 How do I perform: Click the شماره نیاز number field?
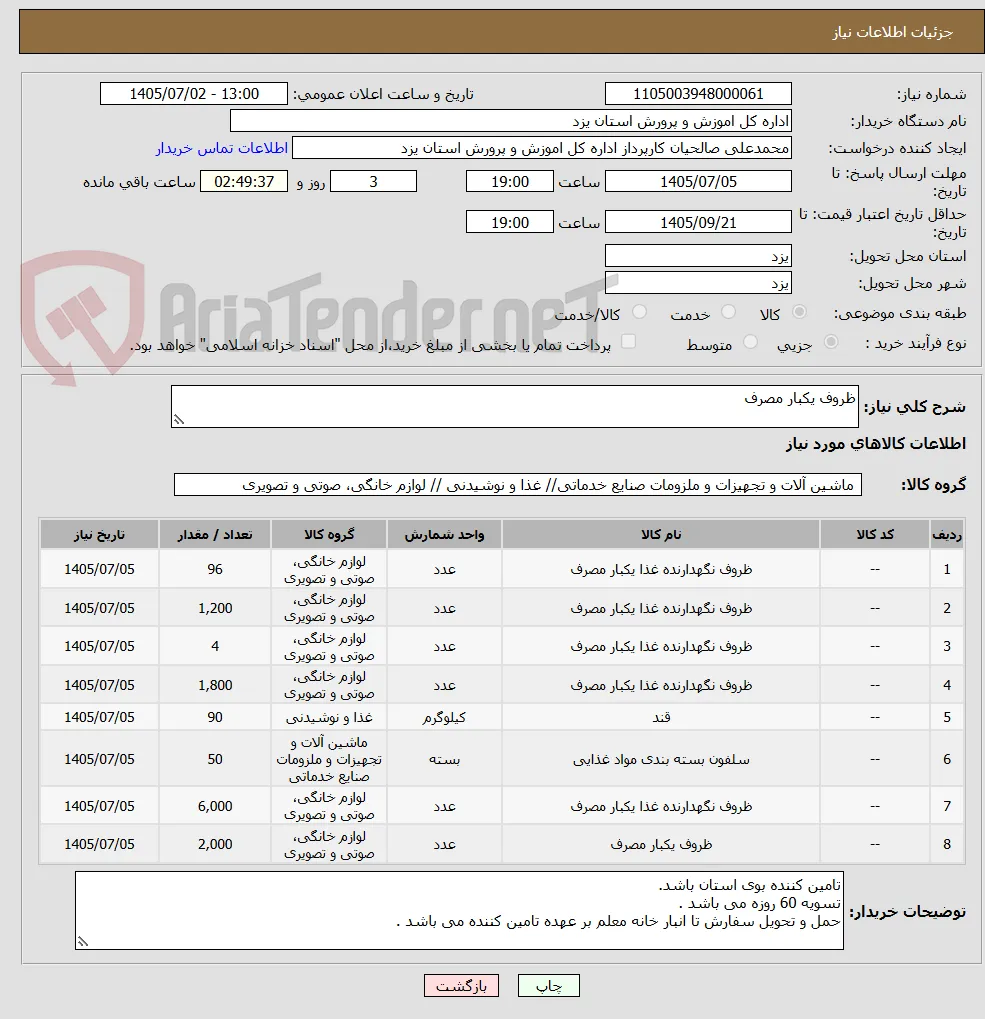click(x=698, y=94)
